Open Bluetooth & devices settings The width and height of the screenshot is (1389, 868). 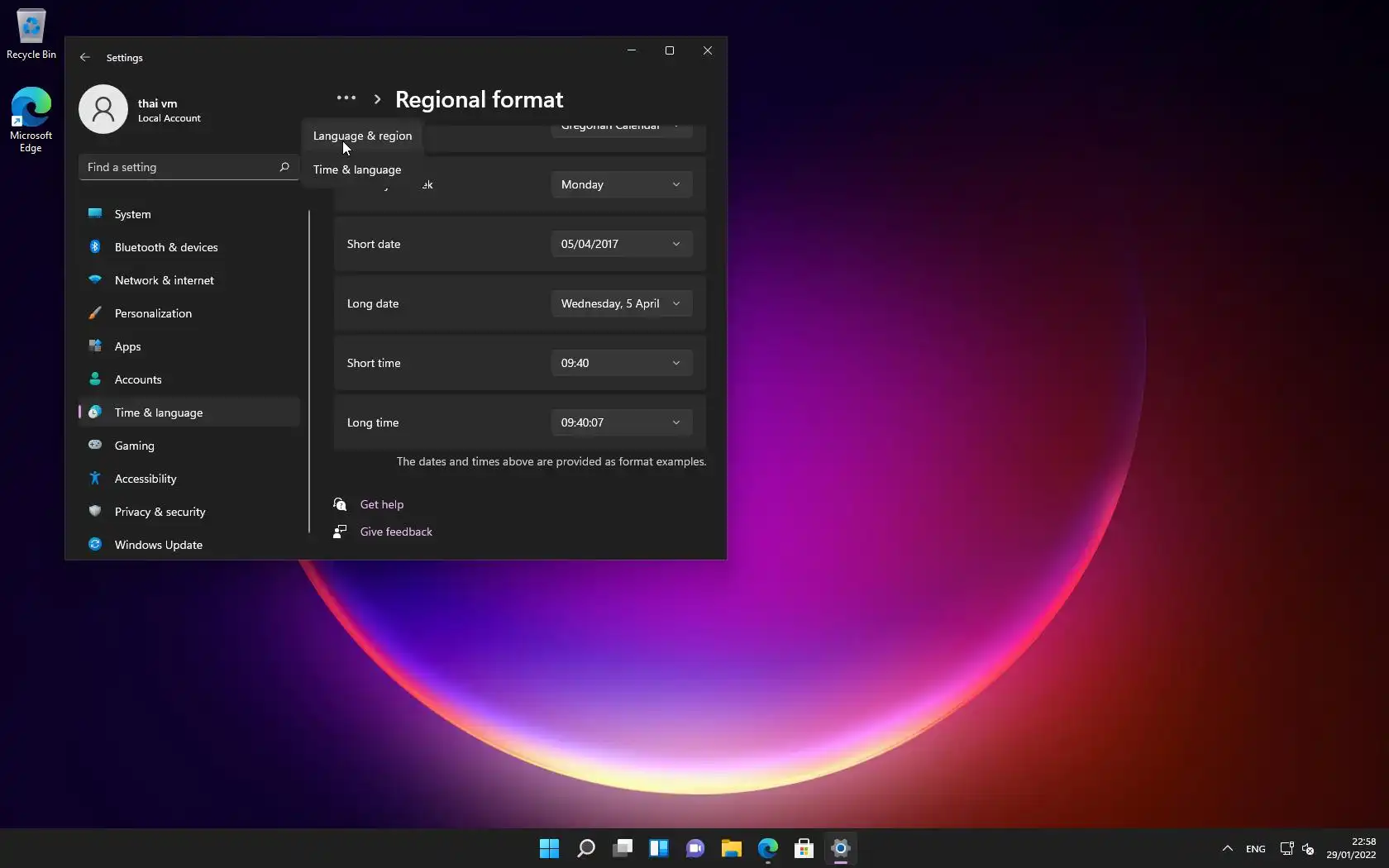tap(189, 247)
